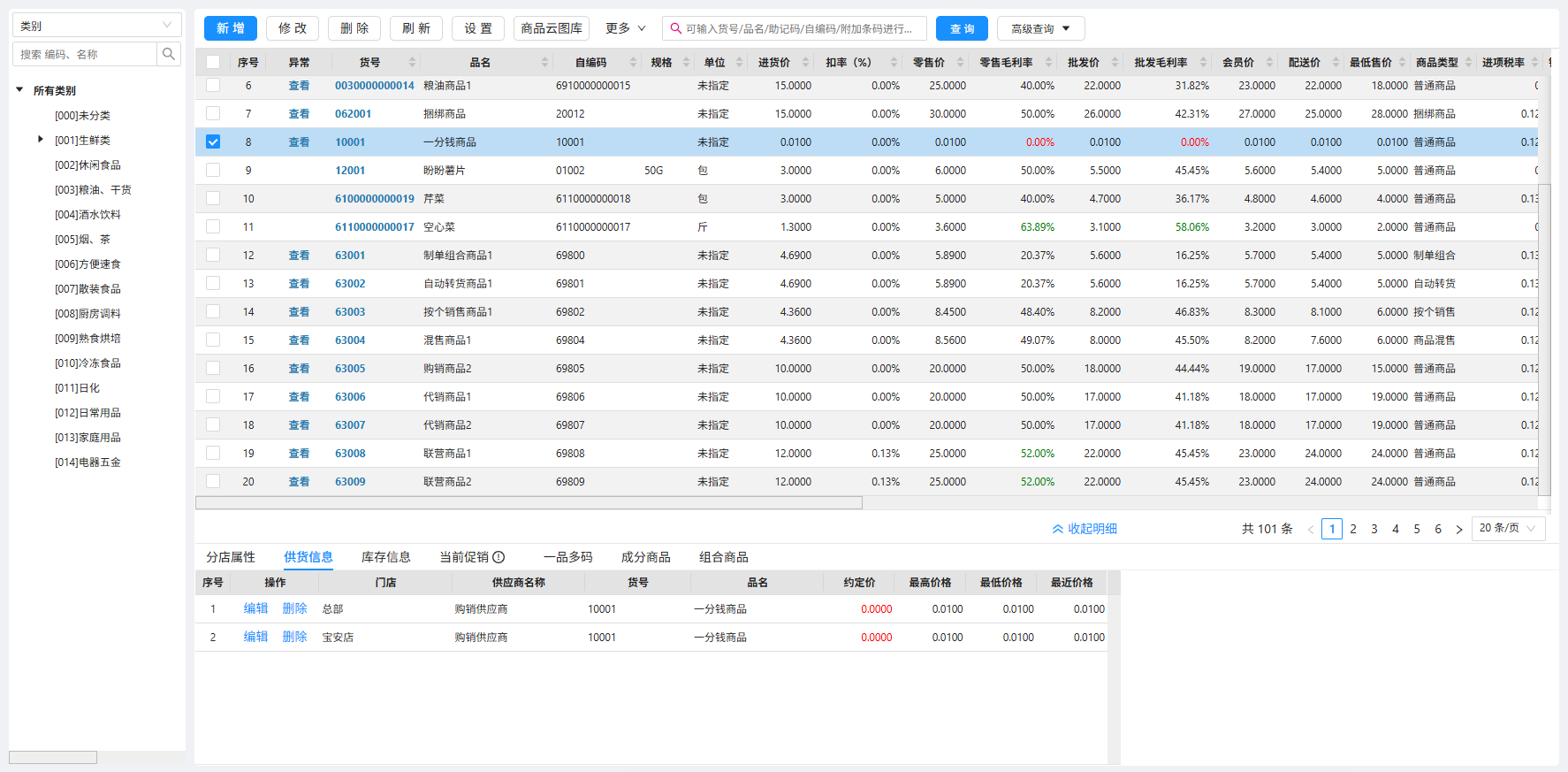This screenshot has width=1568, height=772.
Task: Click the 修改 button
Action: (x=293, y=28)
